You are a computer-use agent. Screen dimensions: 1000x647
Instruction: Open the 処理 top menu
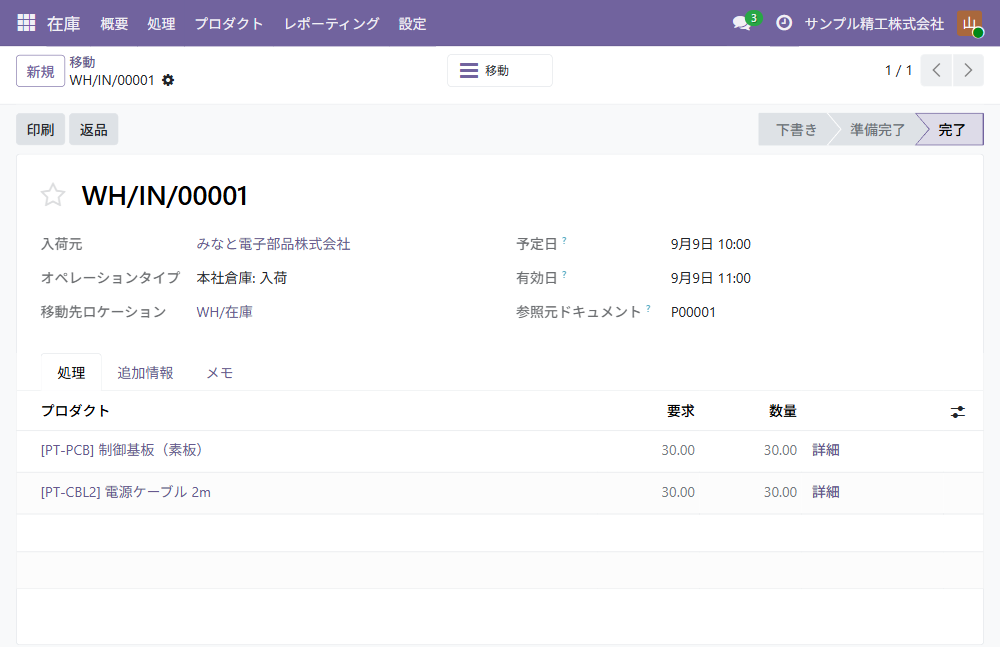pos(161,24)
